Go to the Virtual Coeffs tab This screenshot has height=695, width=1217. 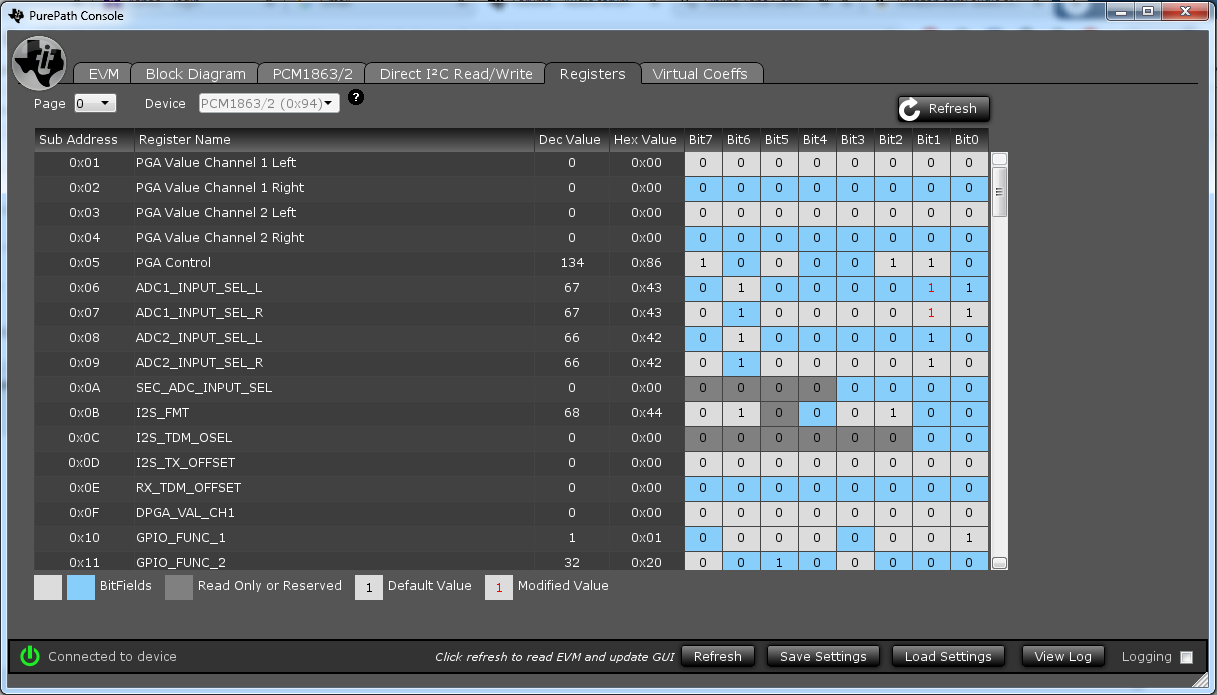[x=700, y=74]
